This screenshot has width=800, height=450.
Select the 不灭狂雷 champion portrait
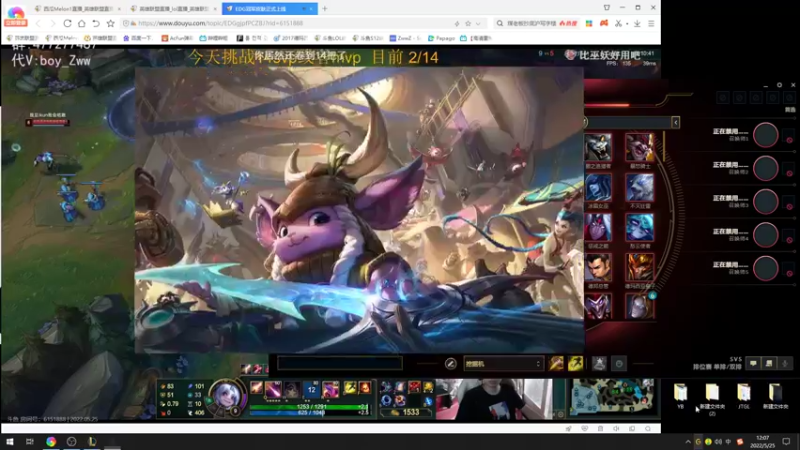point(639,188)
